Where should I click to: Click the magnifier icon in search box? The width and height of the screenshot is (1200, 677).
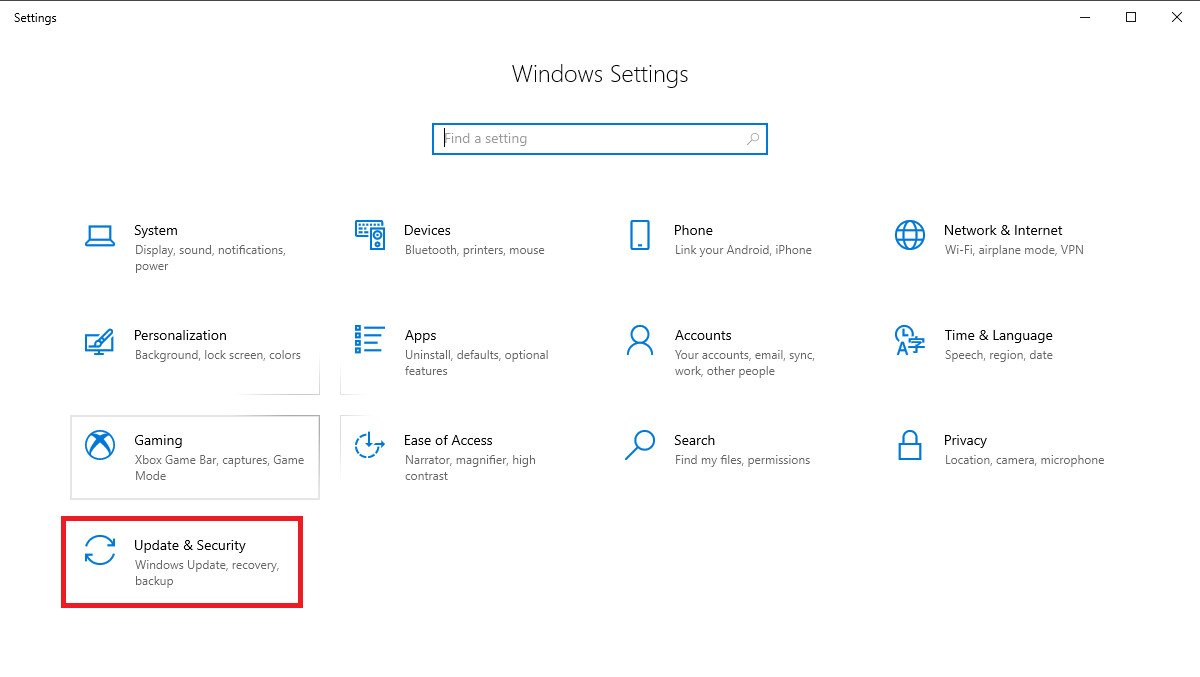coord(753,139)
